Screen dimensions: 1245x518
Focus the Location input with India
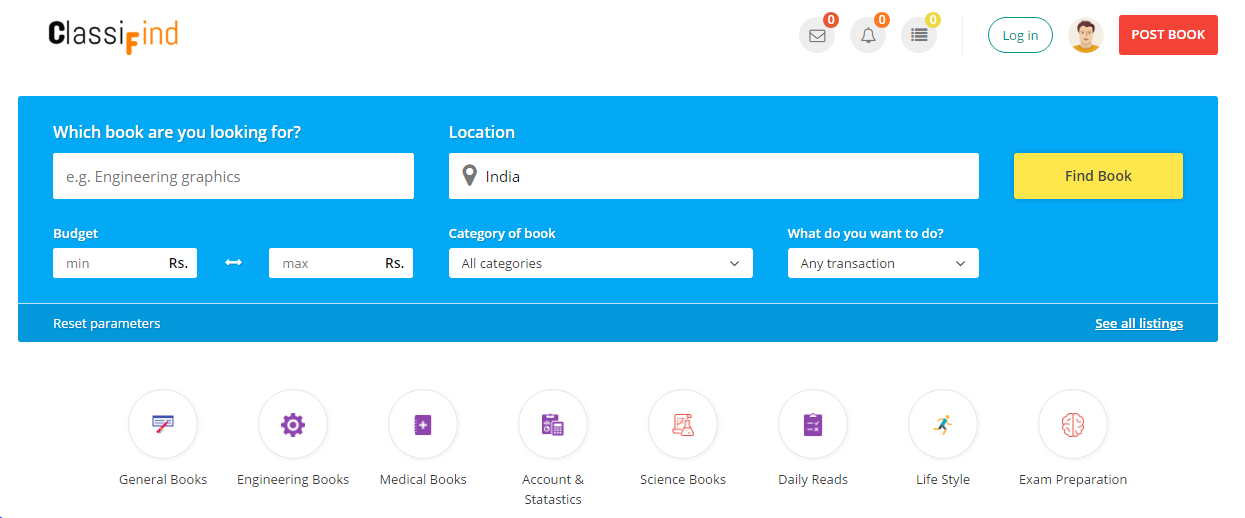pyautogui.click(x=714, y=176)
